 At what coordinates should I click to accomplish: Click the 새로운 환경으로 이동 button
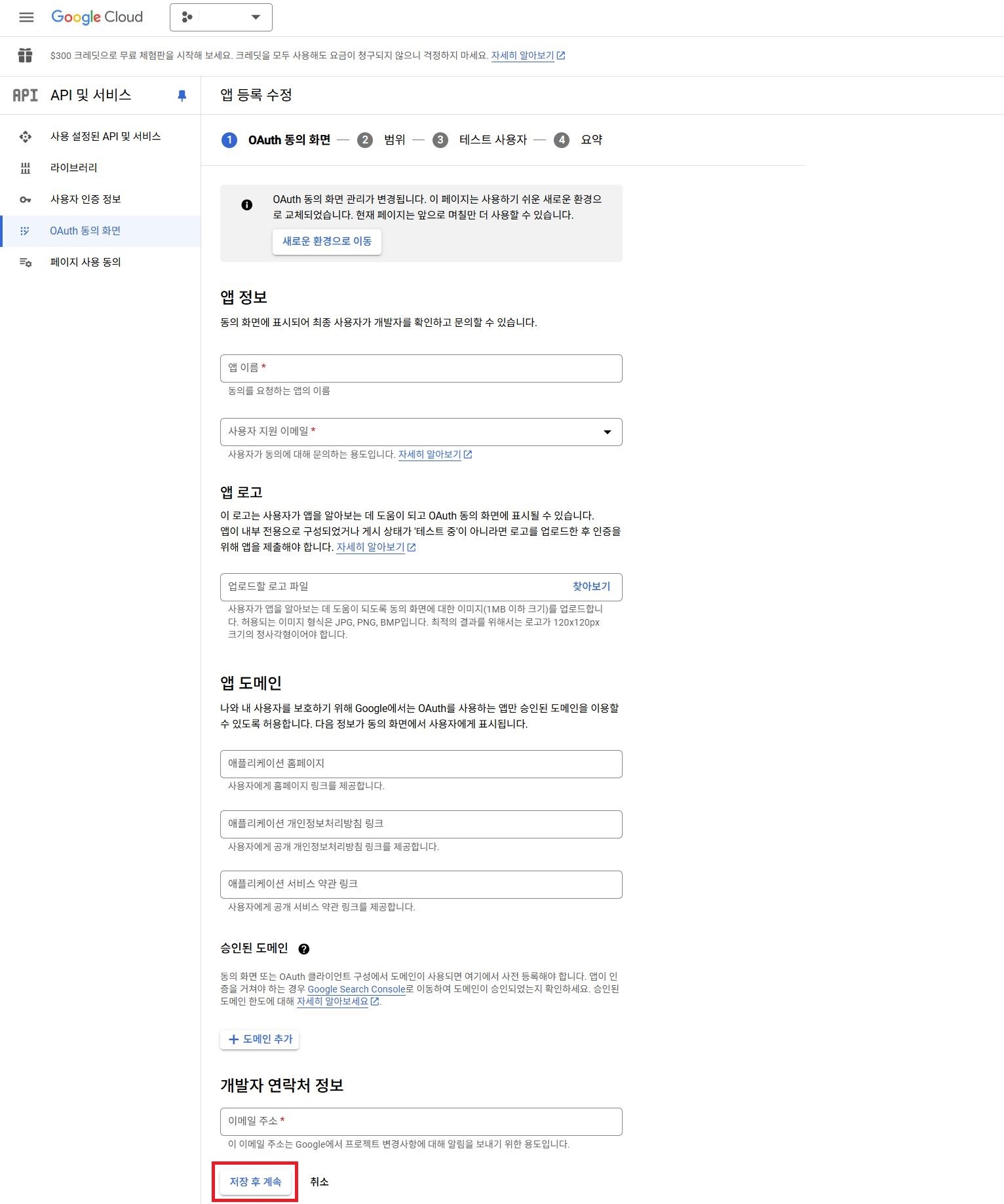pos(327,242)
